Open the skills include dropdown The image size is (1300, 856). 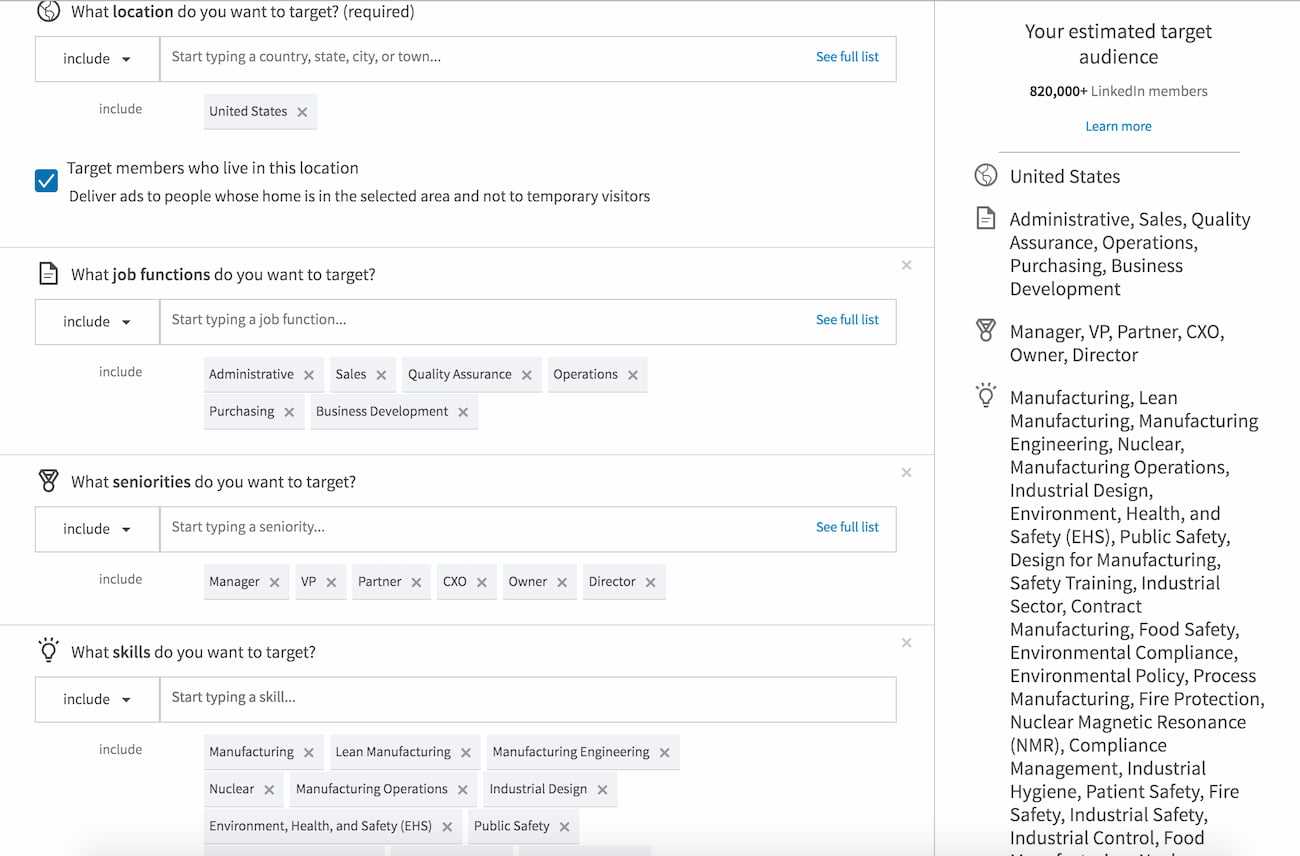97,700
